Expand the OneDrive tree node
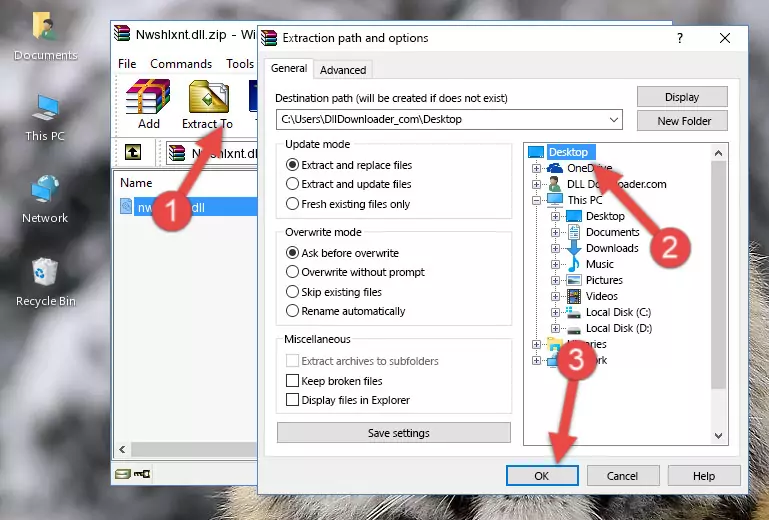The height and width of the screenshot is (520, 769). click(x=536, y=168)
